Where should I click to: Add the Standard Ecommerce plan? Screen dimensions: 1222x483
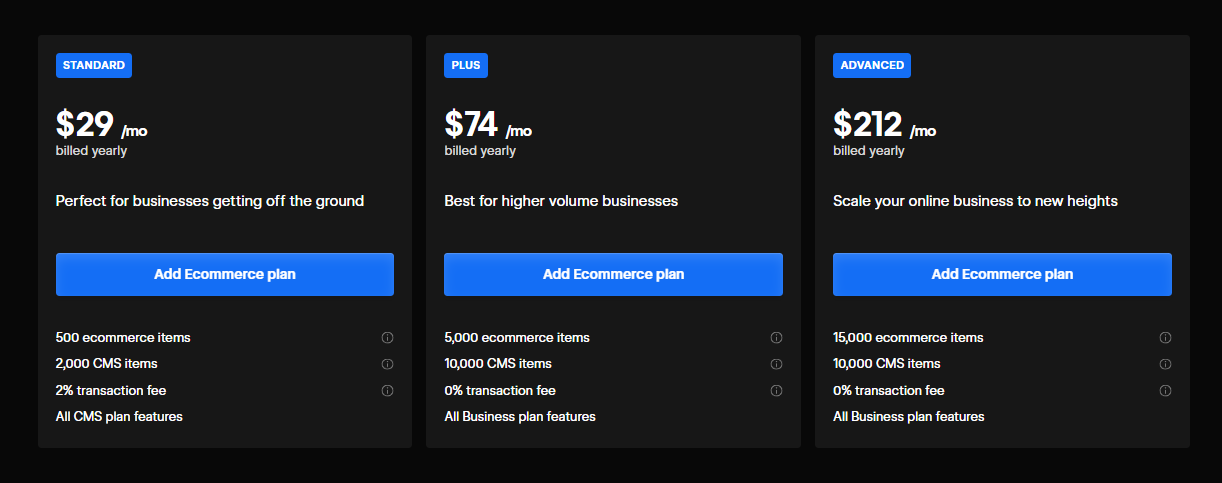(225, 274)
